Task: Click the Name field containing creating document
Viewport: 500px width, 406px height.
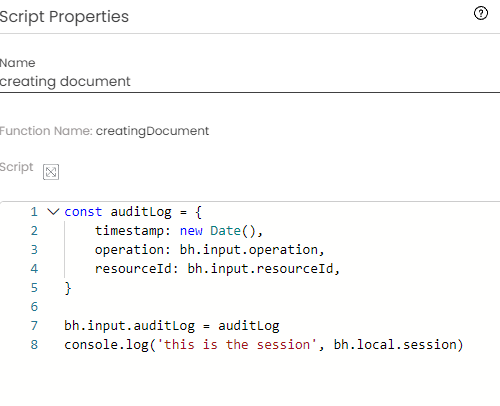Action: point(250,82)
